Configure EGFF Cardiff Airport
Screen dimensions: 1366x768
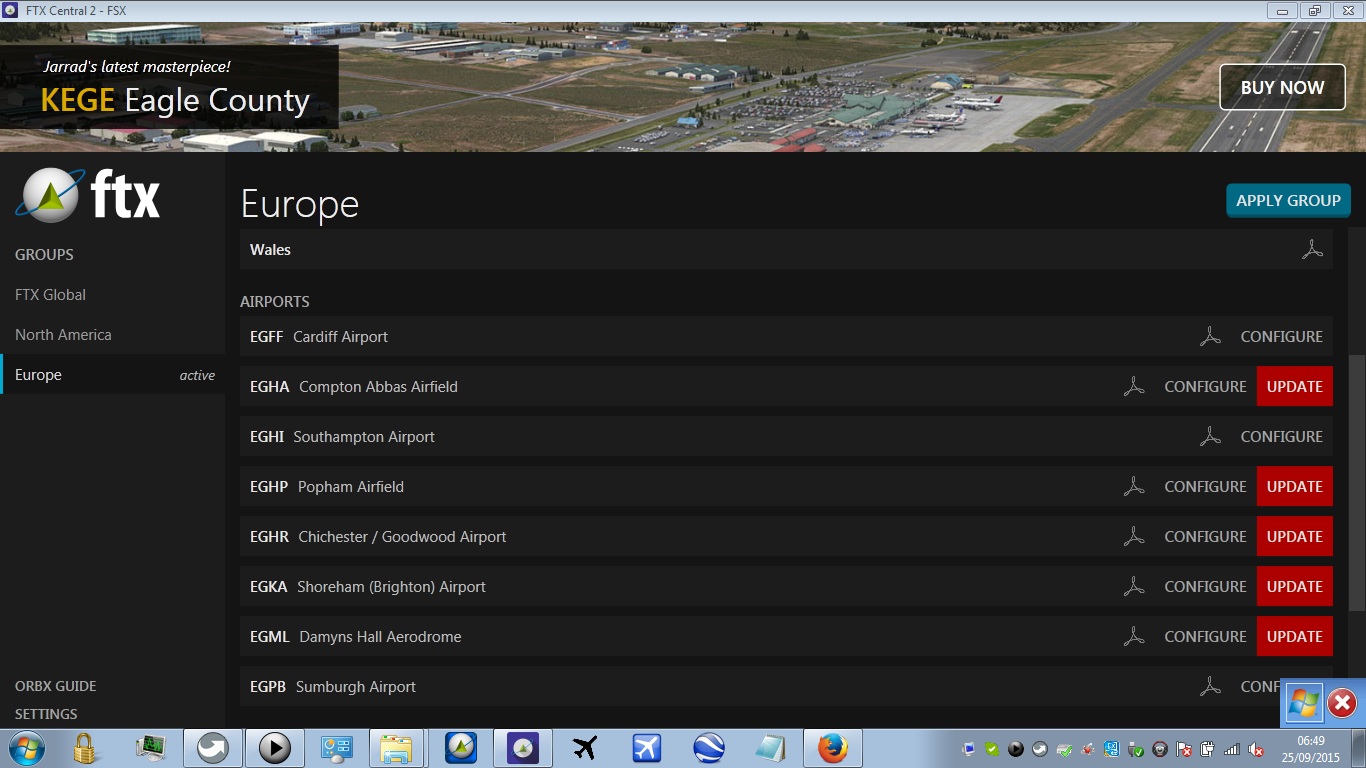(1281, 337)
